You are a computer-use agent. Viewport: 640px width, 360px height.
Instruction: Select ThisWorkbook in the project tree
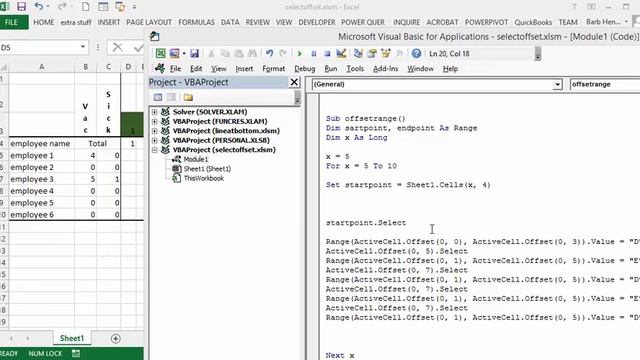click(204, 178)
